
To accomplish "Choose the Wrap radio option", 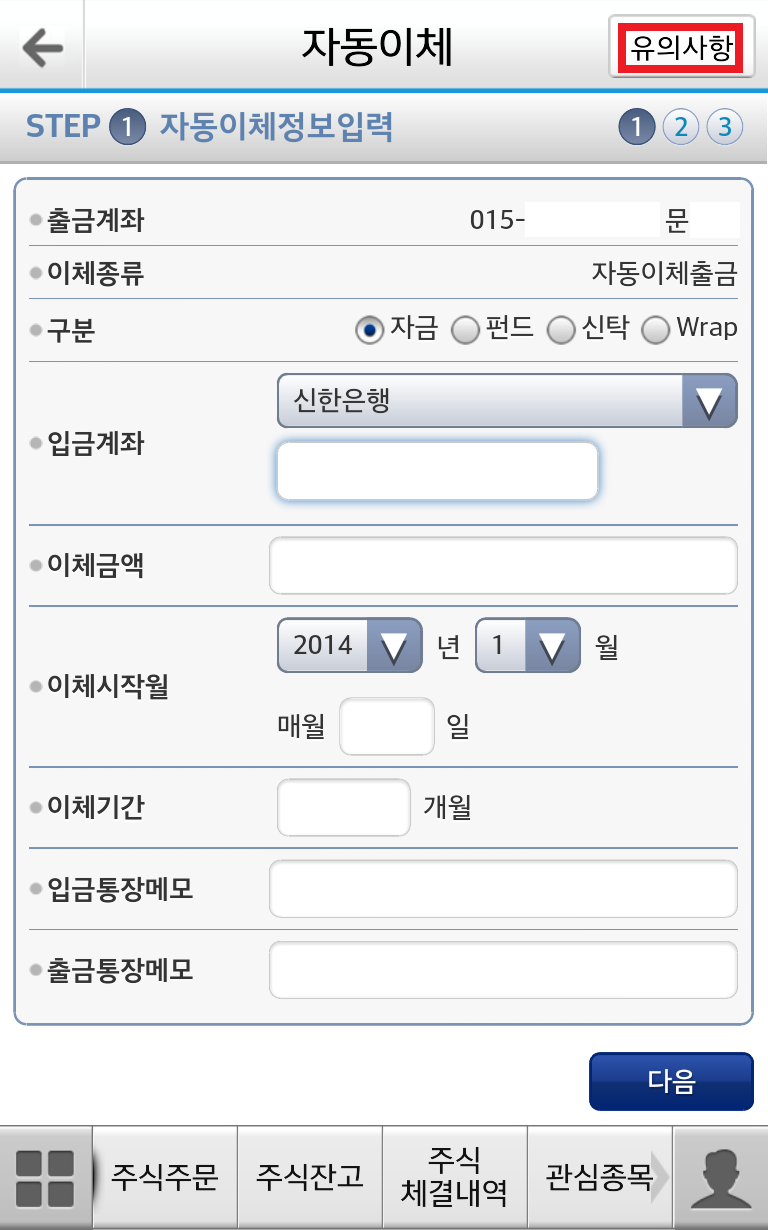I will click(689, 329).
